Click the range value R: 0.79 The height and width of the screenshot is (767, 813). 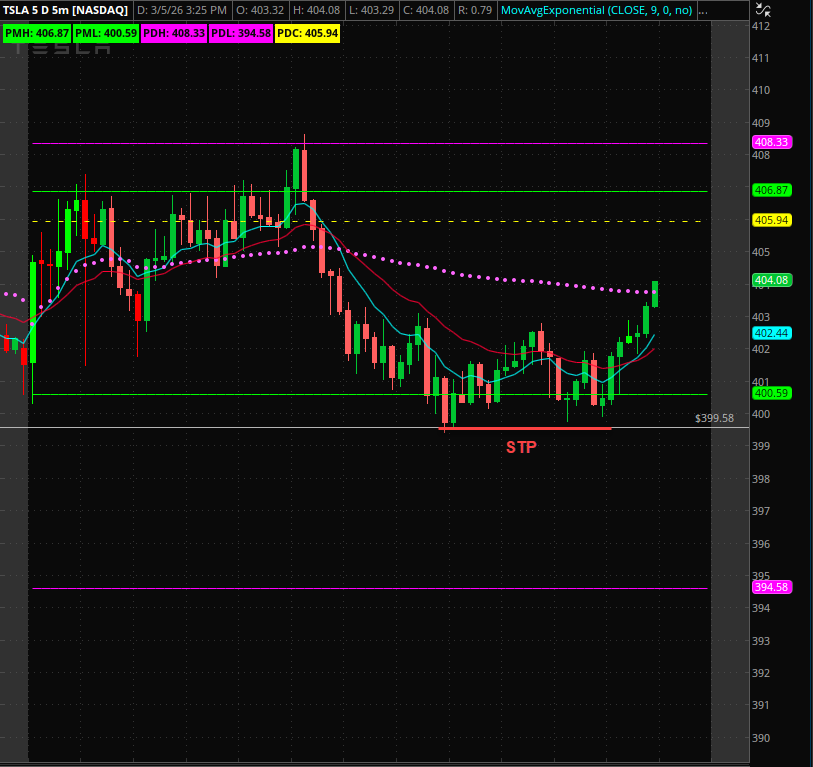(x=474, y=10)
